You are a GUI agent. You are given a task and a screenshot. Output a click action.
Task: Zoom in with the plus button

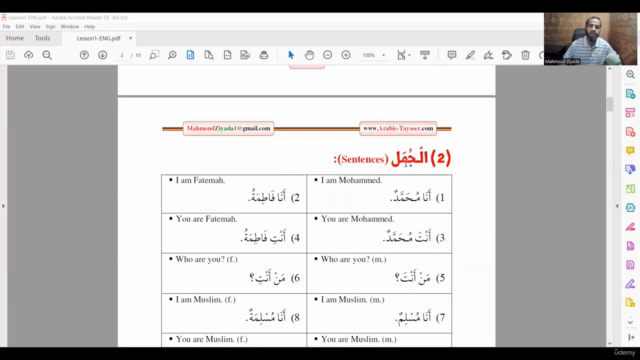click(346, 55)
